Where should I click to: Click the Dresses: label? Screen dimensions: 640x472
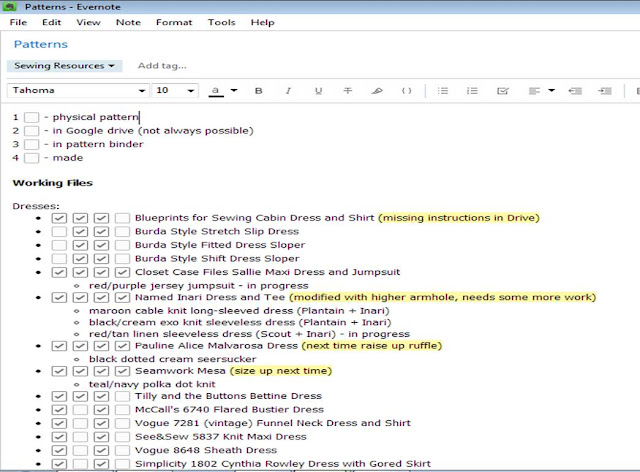(x=36, y=206)
